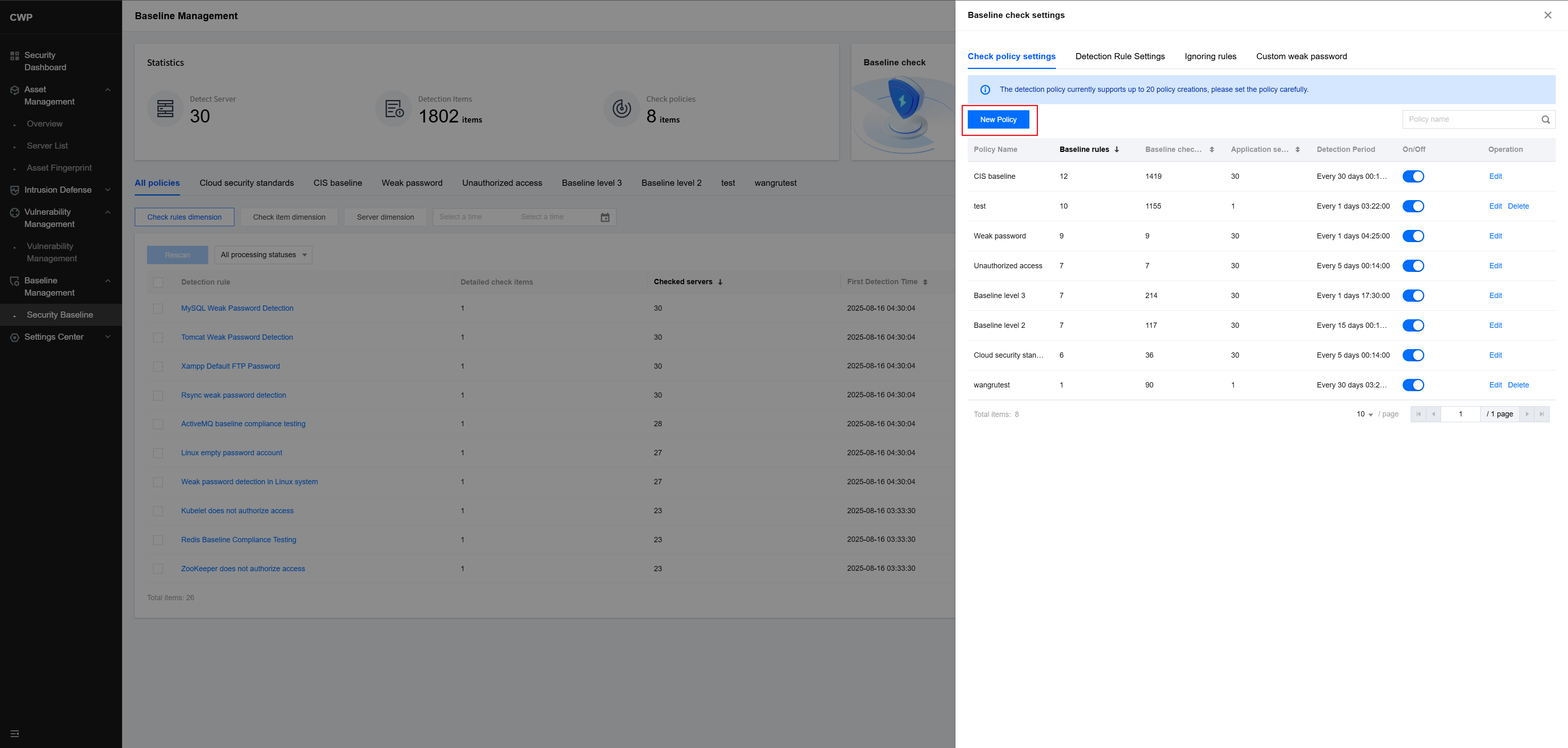Open the calendar date picker icon
The height and width of the screenshot is (748, 1568).
(605, 217)
